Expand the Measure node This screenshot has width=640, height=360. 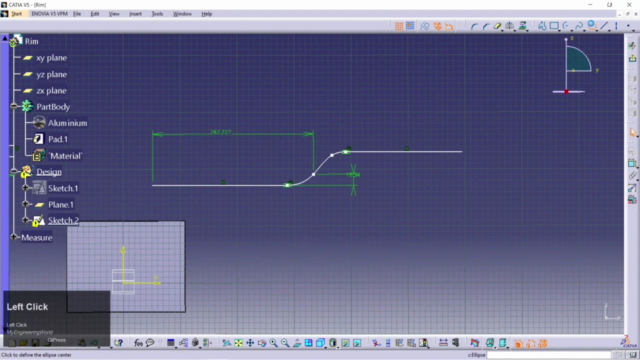tap(14, 237)
